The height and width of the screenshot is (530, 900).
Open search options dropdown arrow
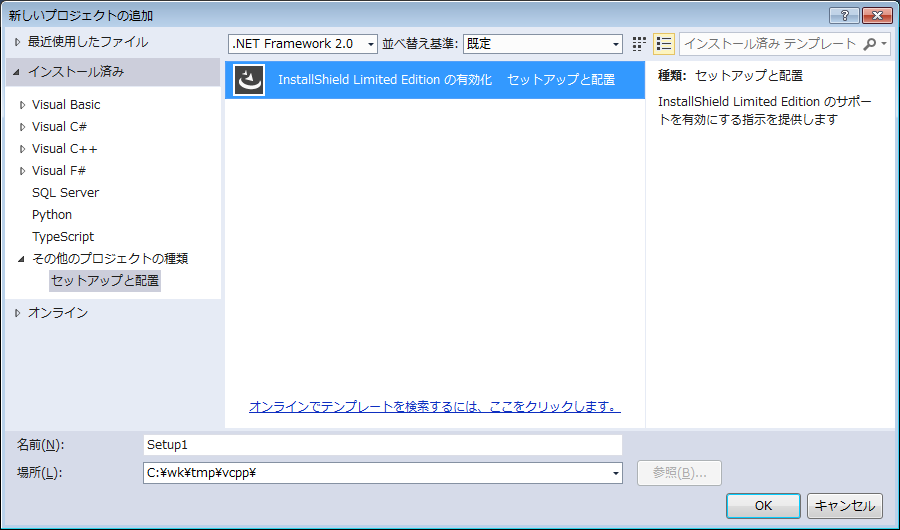coord(885,44)
